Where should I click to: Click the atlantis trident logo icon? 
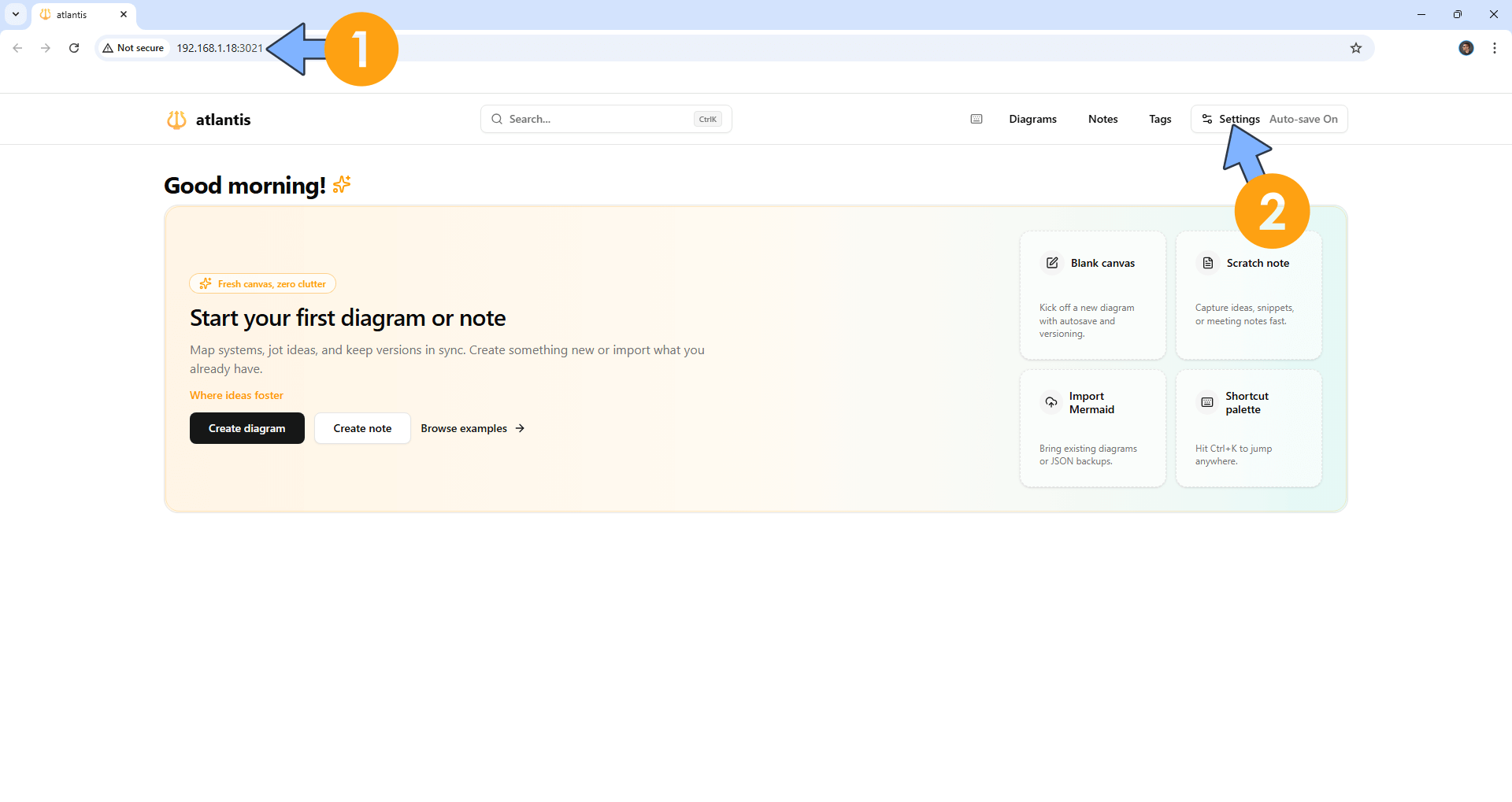pyautogui.click(x=176, y=120)
